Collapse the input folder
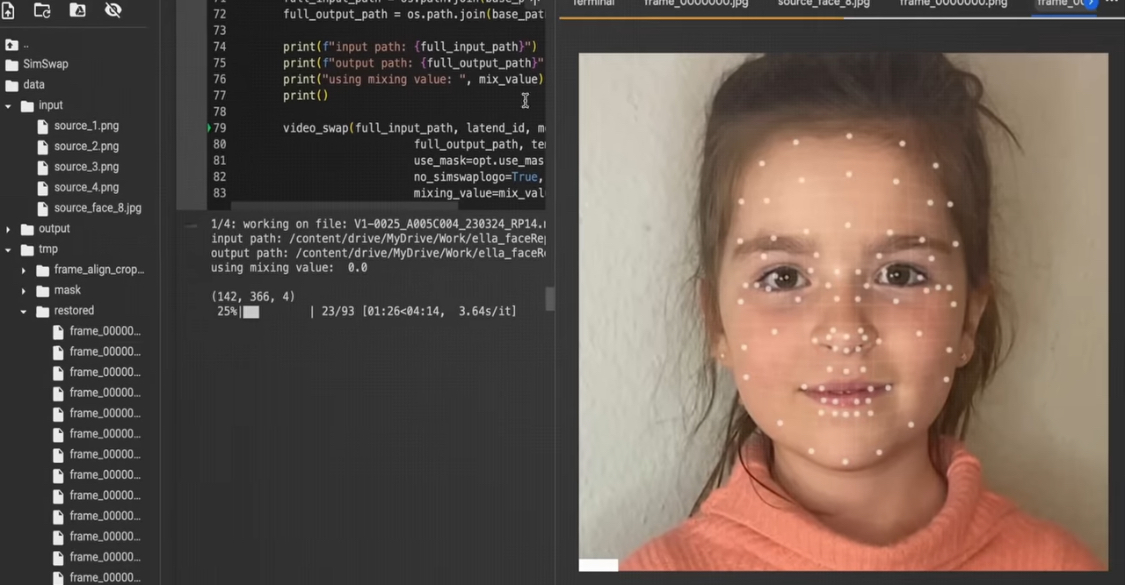1125x585 pixels. (x=9, y=106)
